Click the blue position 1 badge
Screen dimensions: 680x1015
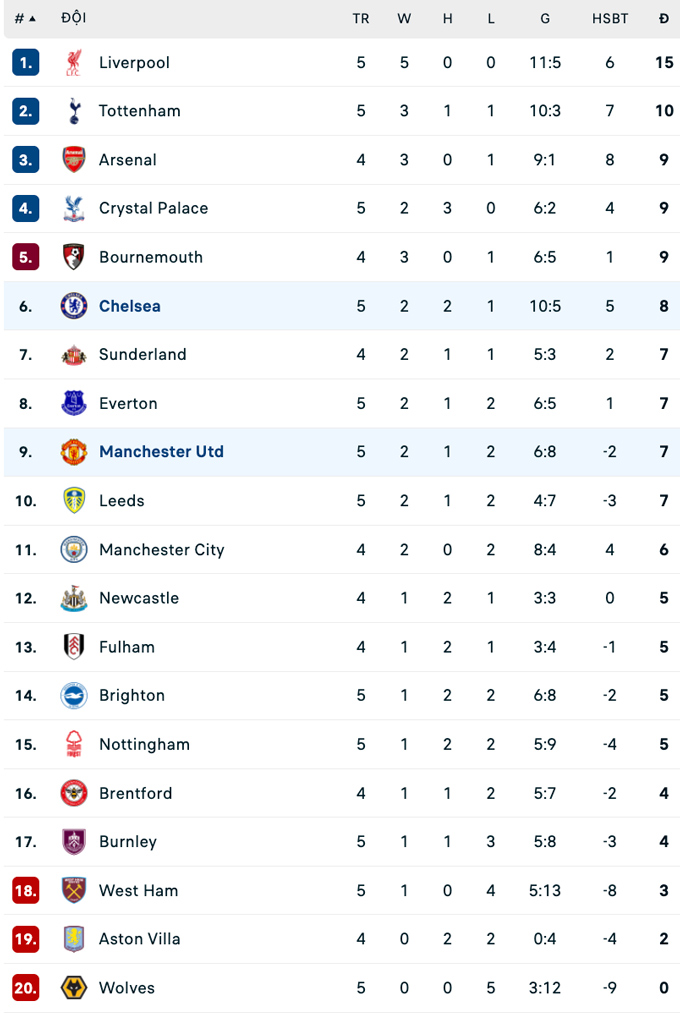[25, 62]
